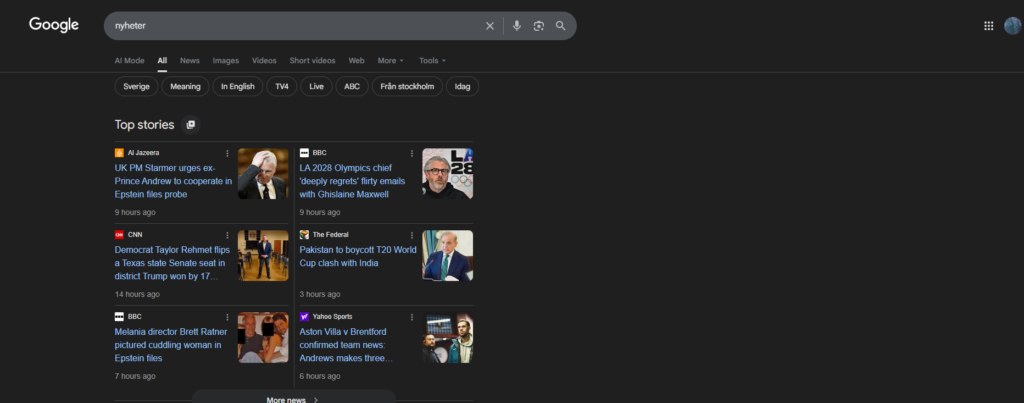Click the Yahoo Sports source icon

click(304, 316)
